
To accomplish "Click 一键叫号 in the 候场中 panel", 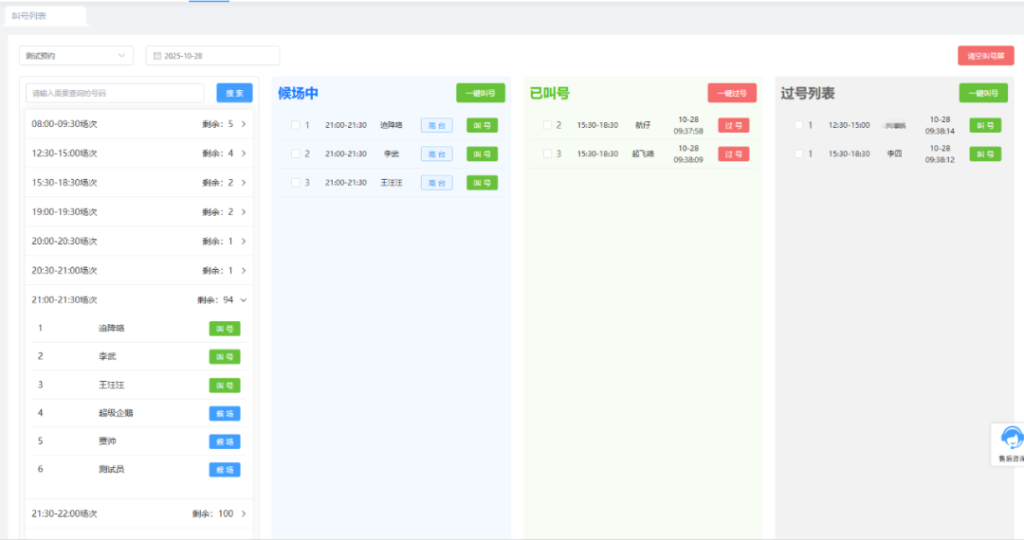I will pos(480,93).
